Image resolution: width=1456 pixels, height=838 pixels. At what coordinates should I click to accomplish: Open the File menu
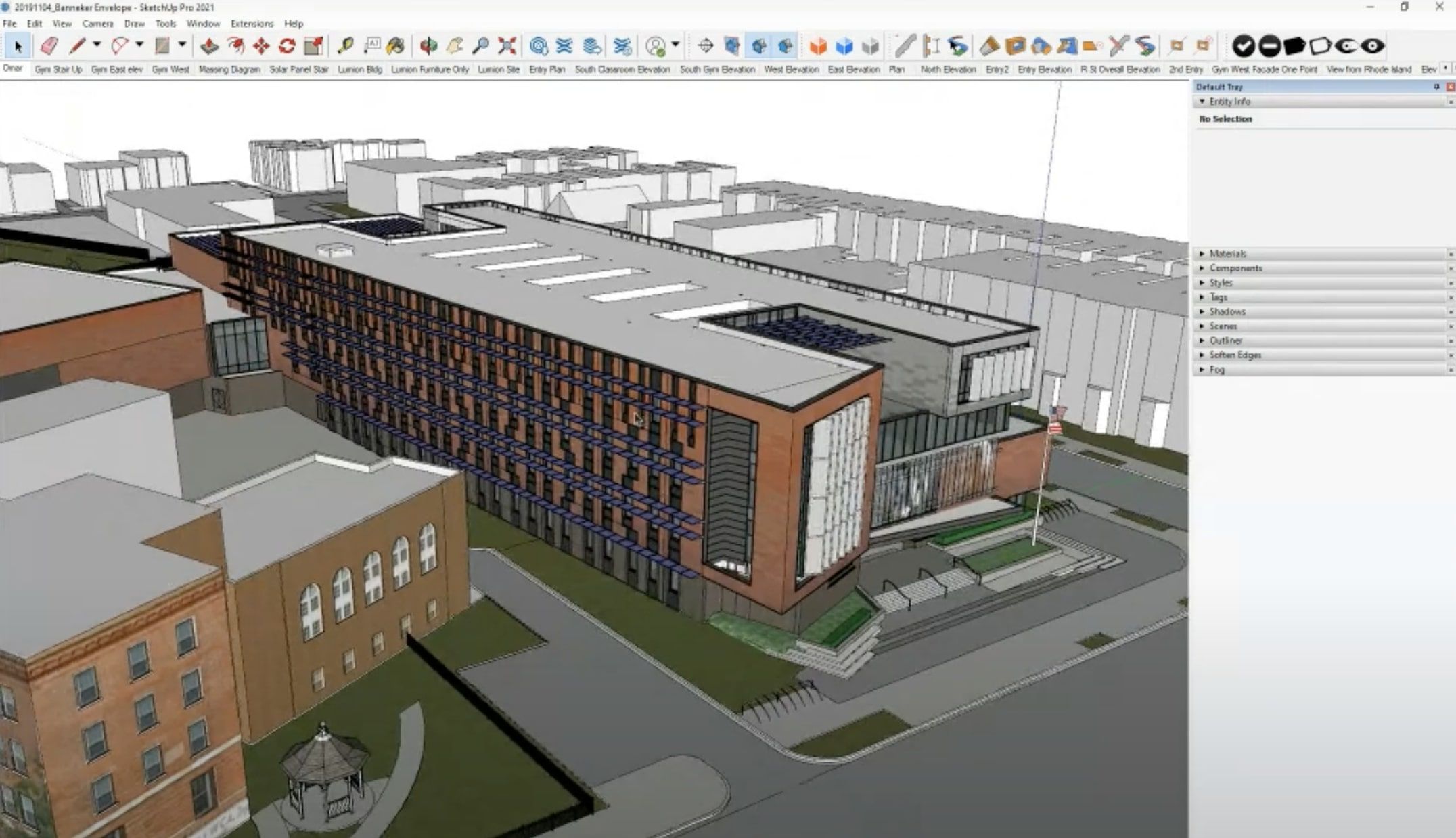coord(9,24)
